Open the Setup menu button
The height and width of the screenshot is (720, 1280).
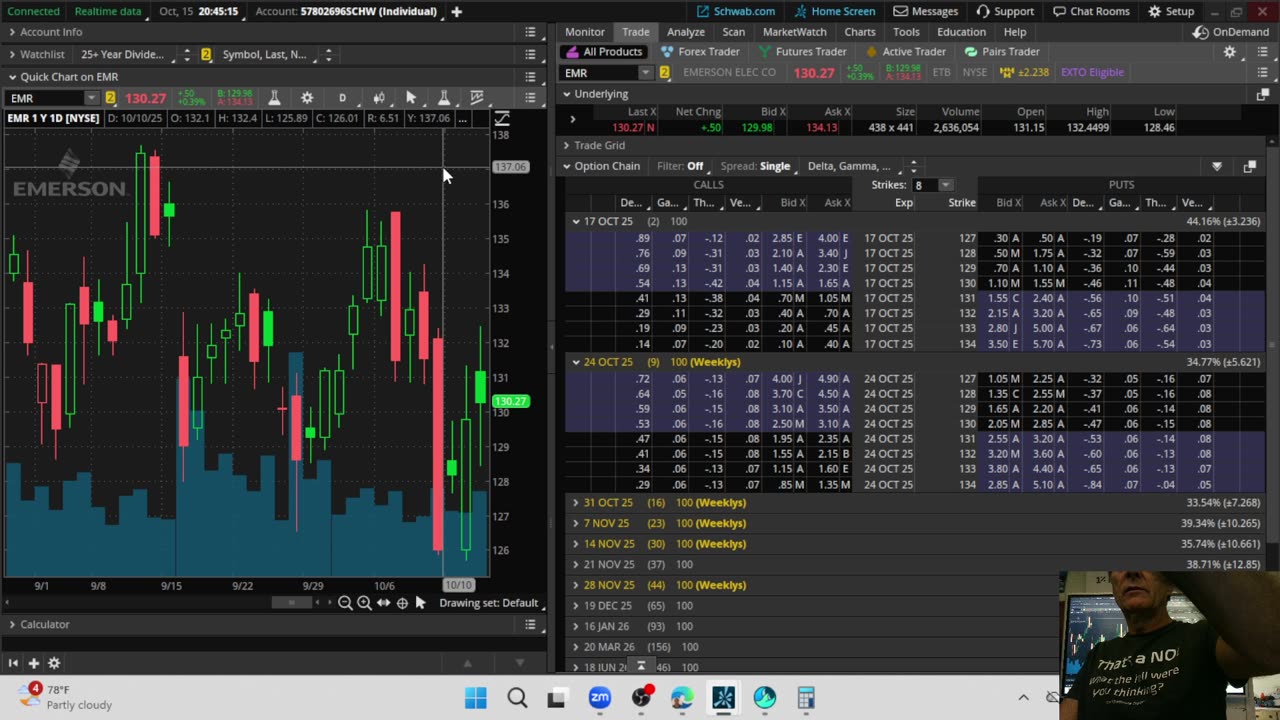pos(1171,11)
